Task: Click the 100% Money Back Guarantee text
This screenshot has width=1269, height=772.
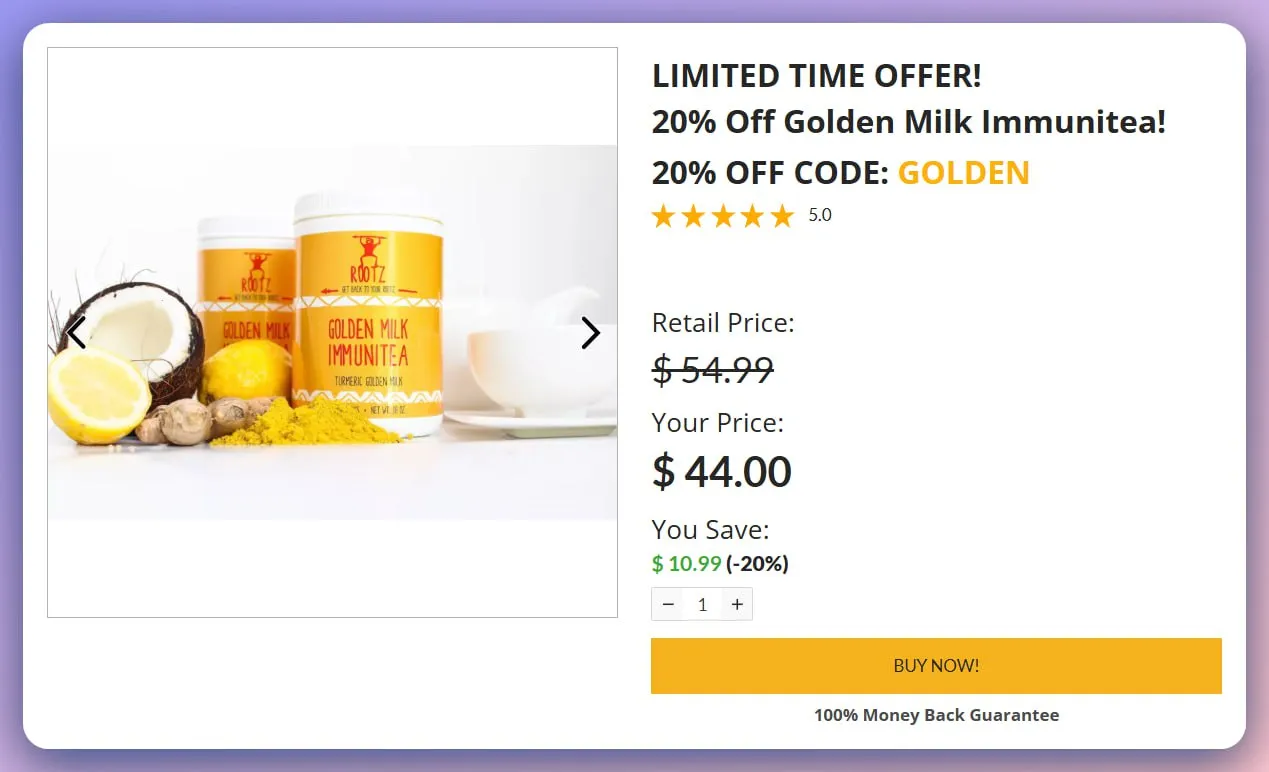Action: point(936,715)
